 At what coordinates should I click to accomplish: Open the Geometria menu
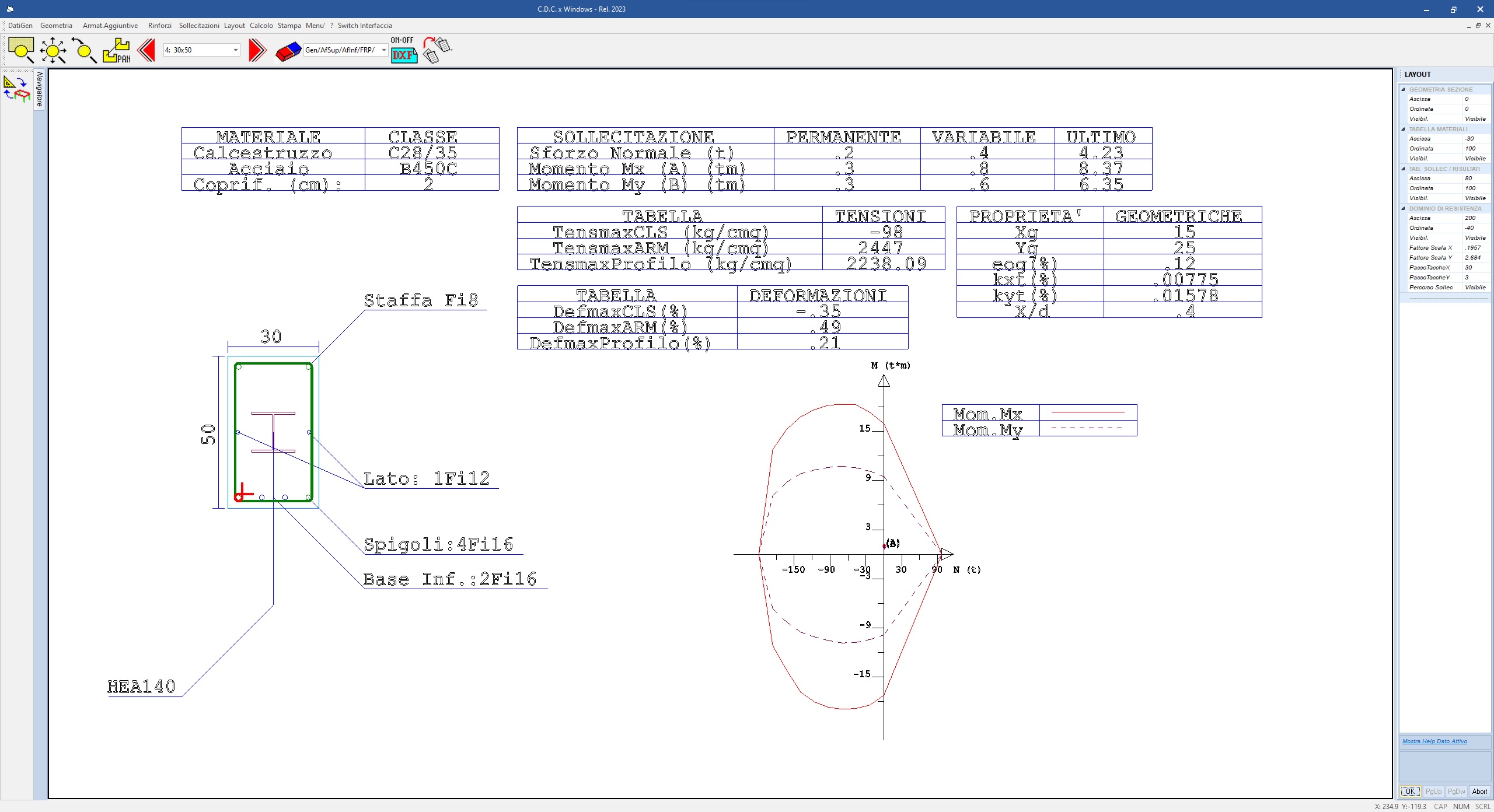click(x=56, y=26)
